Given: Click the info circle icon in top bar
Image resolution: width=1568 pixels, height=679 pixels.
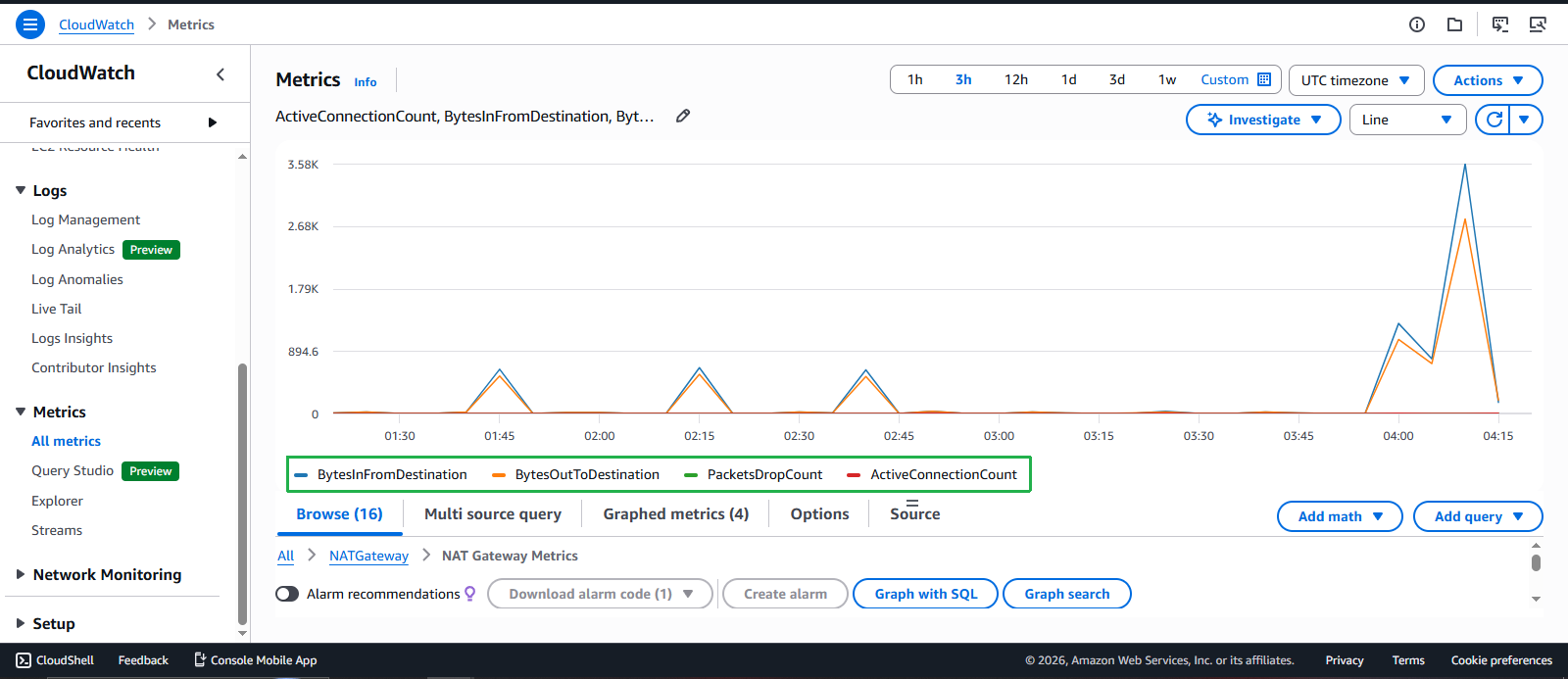Looking at the screenshot, I should 1417,24.
